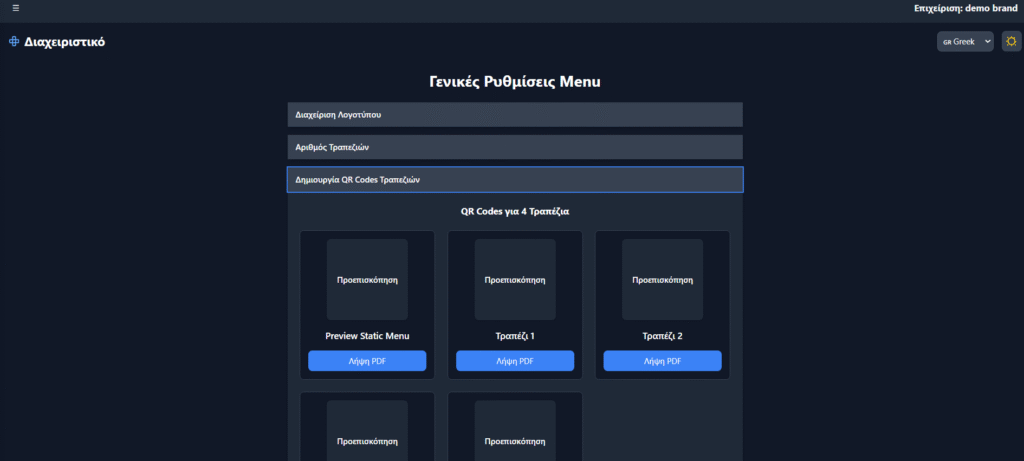Click the Διαχειριστικό logo icon
Screen dimensions: 1024x461
point(14,42)
